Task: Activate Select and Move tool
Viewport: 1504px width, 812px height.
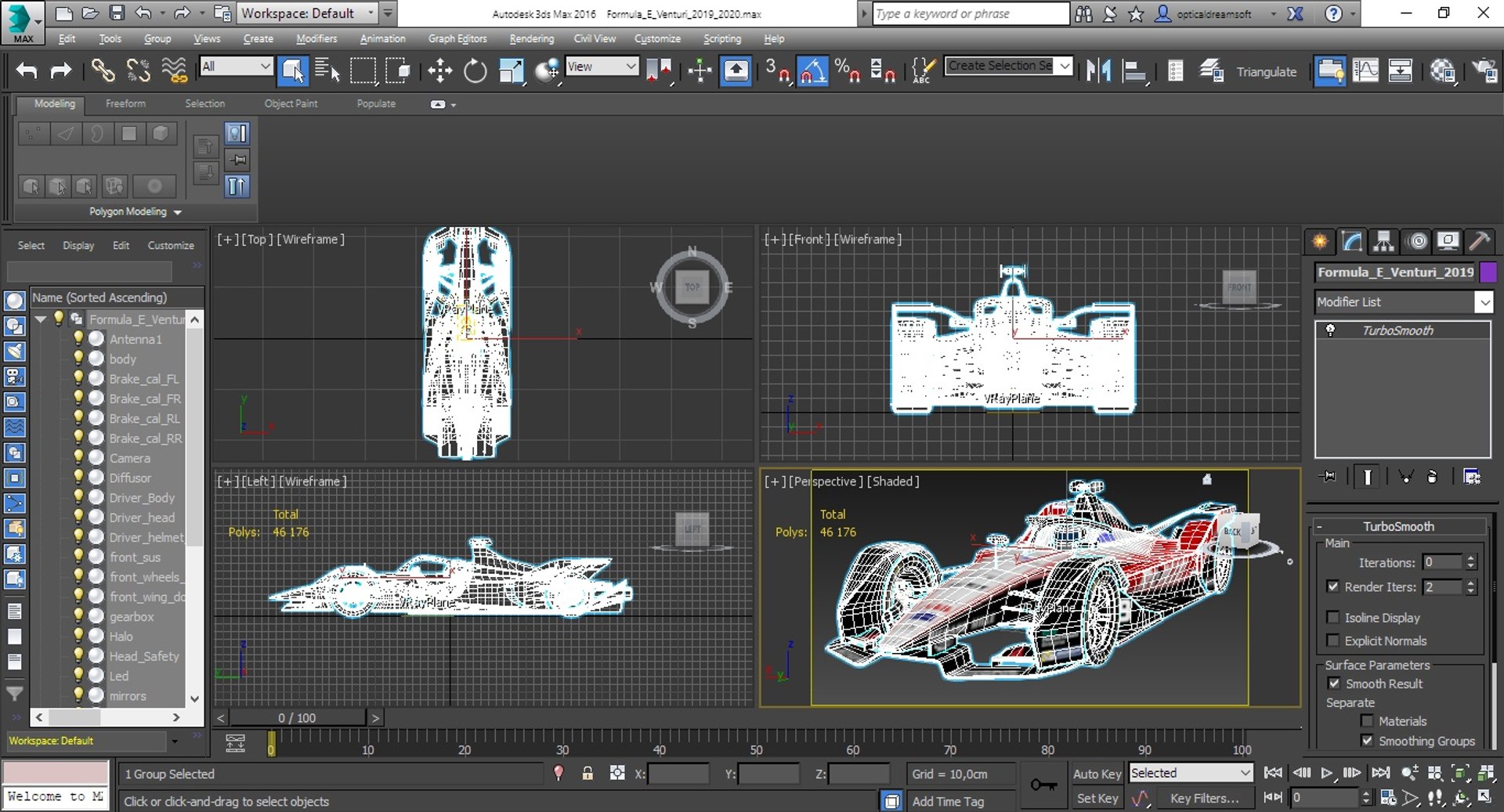Action: 439,71
